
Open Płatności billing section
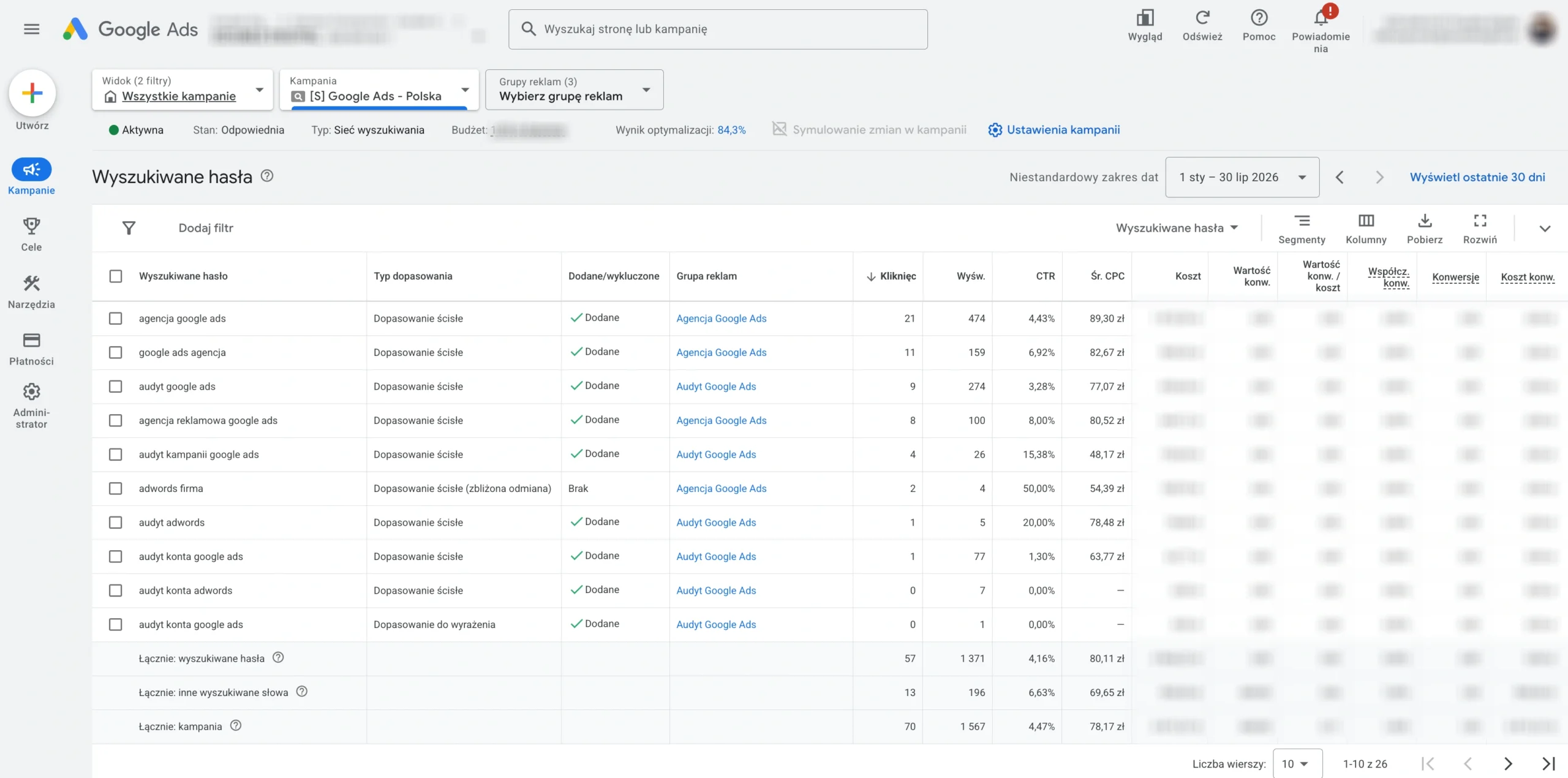(x=31, y=349)
